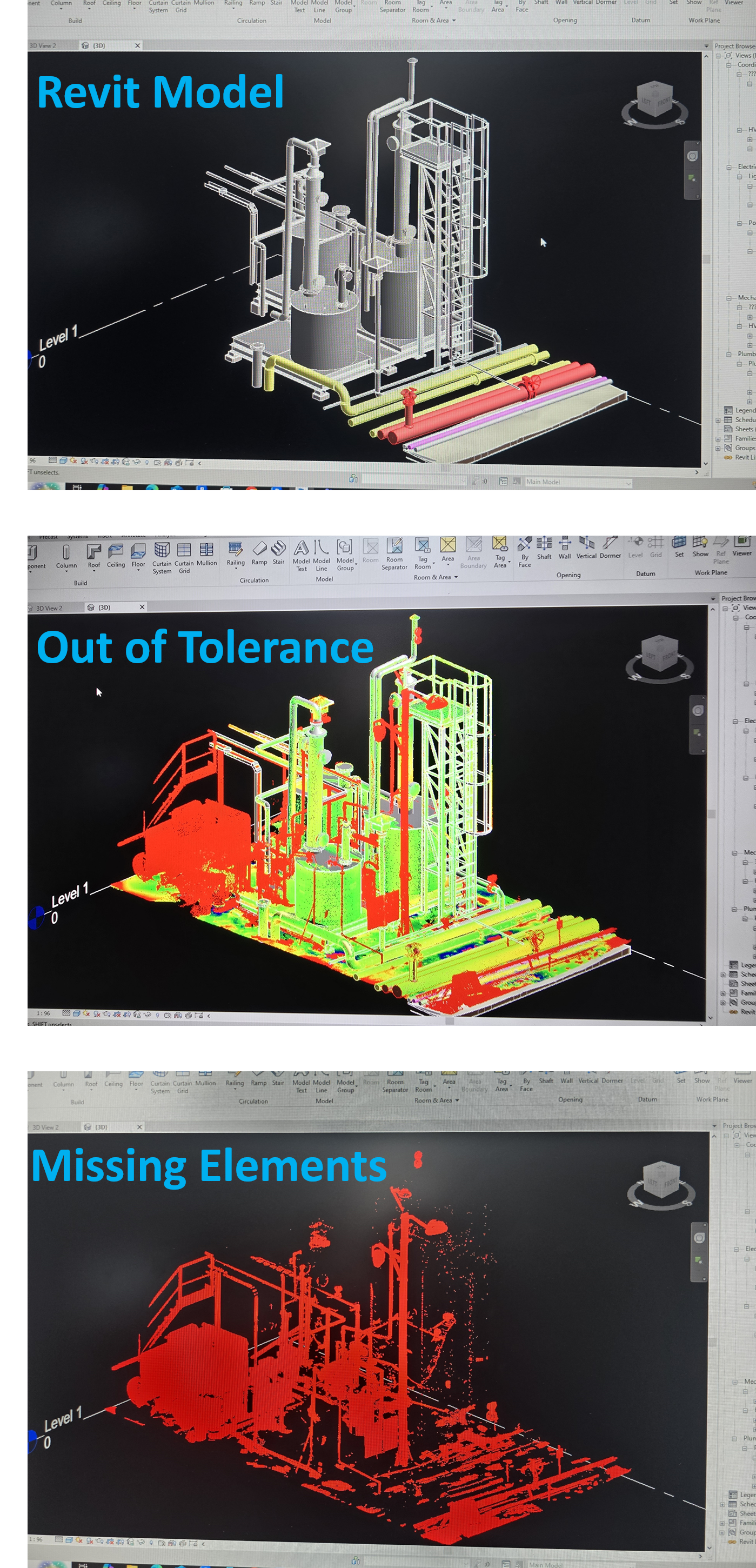Open Railing tool in Out of Tolerance ribbon

point(236,553)
